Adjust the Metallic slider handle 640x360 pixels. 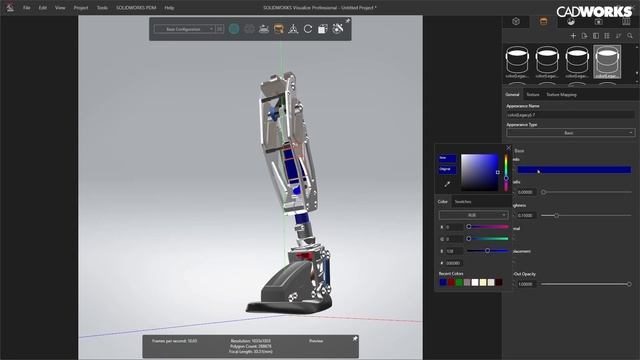(x=543, y=192)
